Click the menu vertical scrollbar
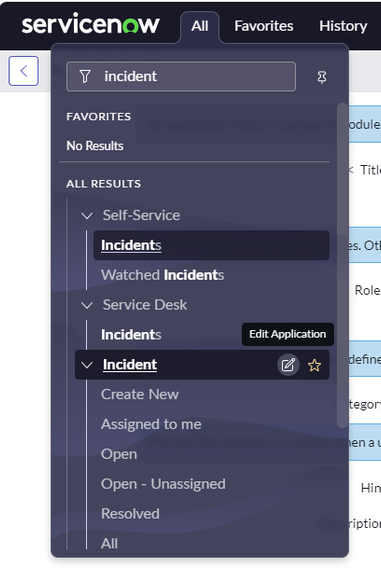381x582 pixels. pos(342,265)
